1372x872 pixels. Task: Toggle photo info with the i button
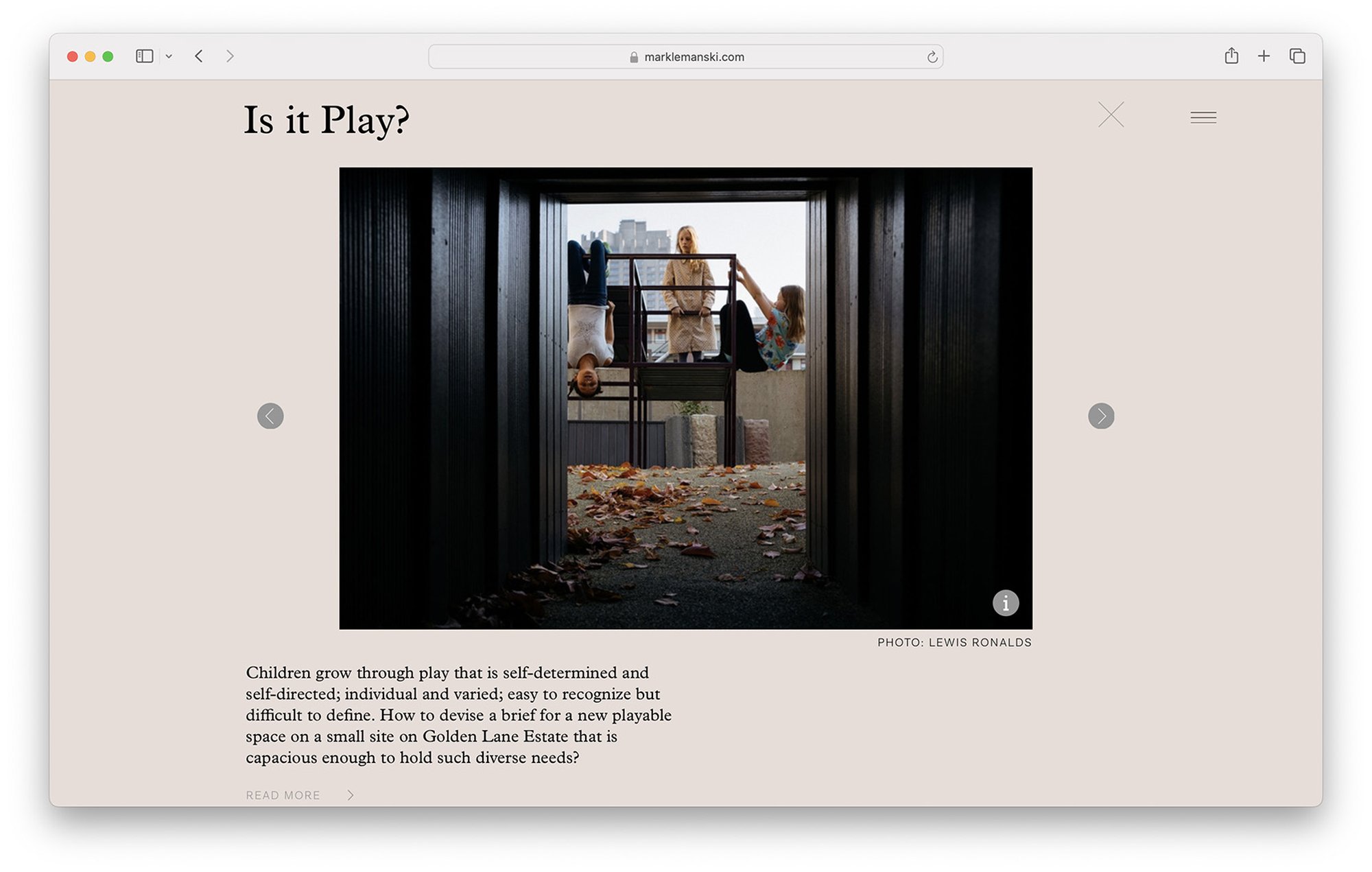click(x=1006, y=603)
